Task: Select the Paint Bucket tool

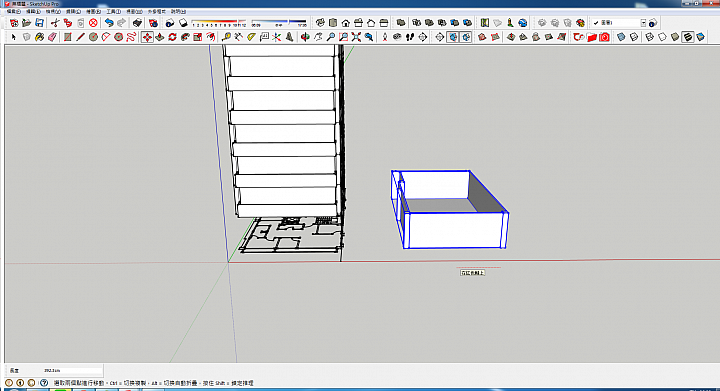Action: tap(39, 37)
